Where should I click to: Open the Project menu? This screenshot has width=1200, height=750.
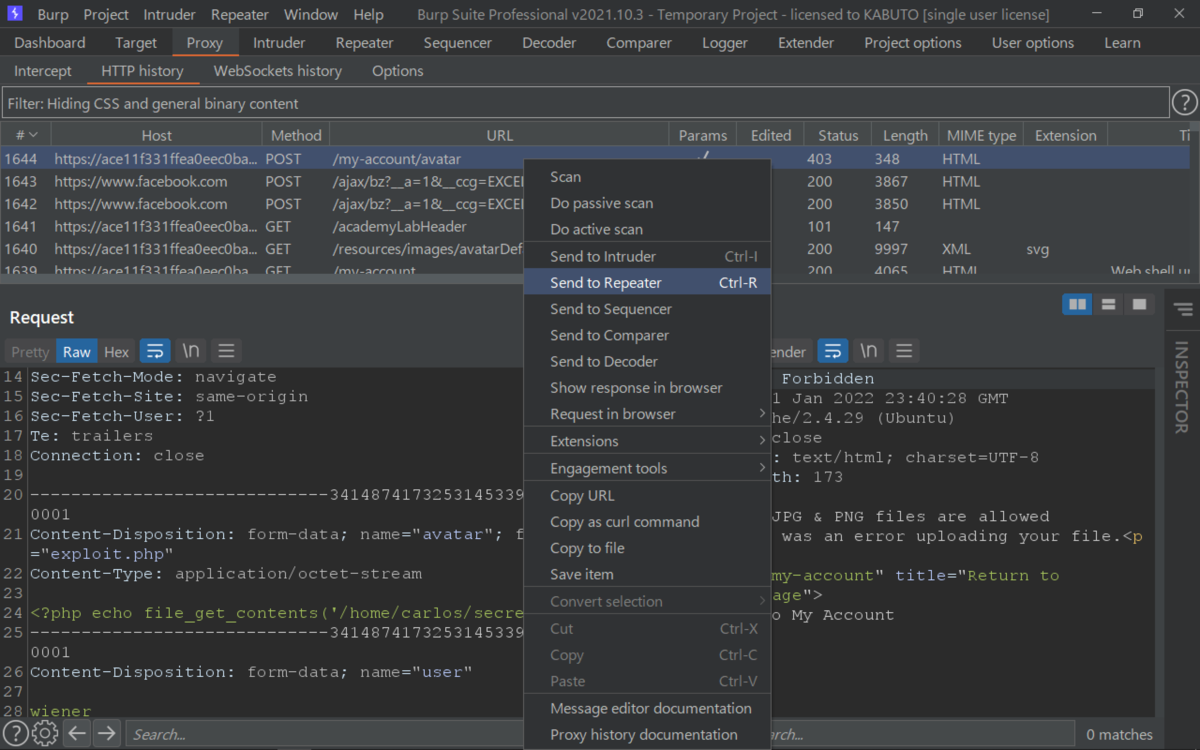coord(106,14)
